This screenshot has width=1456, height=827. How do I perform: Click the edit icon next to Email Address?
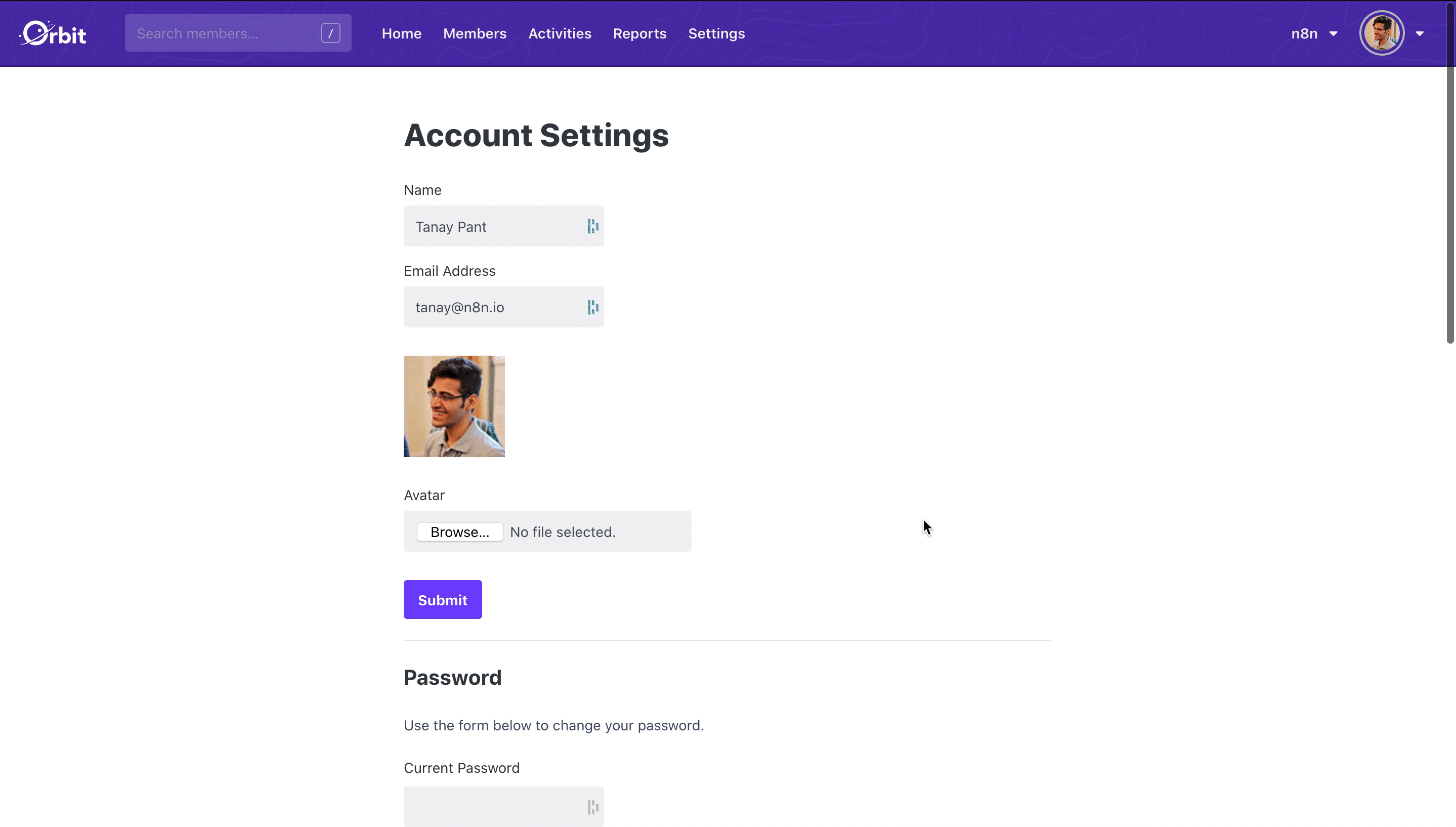(591, 307)
